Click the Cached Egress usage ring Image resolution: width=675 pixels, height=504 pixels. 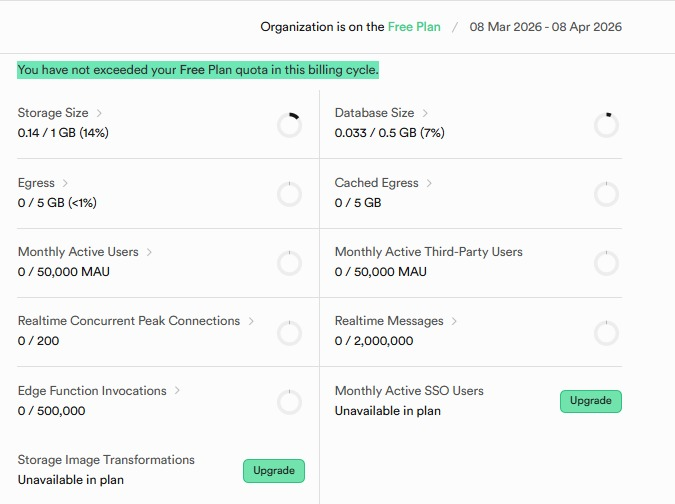pos(606,194)
